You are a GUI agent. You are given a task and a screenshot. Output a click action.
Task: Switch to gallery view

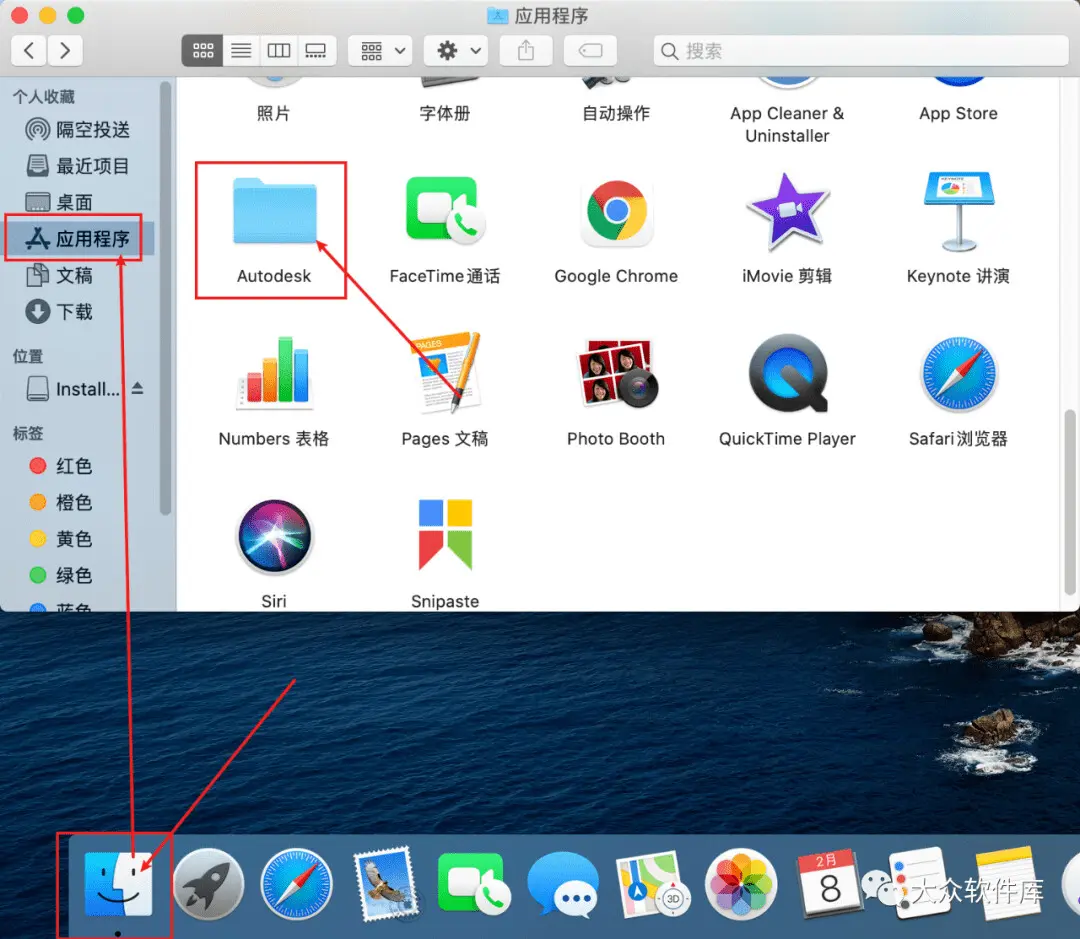pyautogui.click(x=316, y=50)
